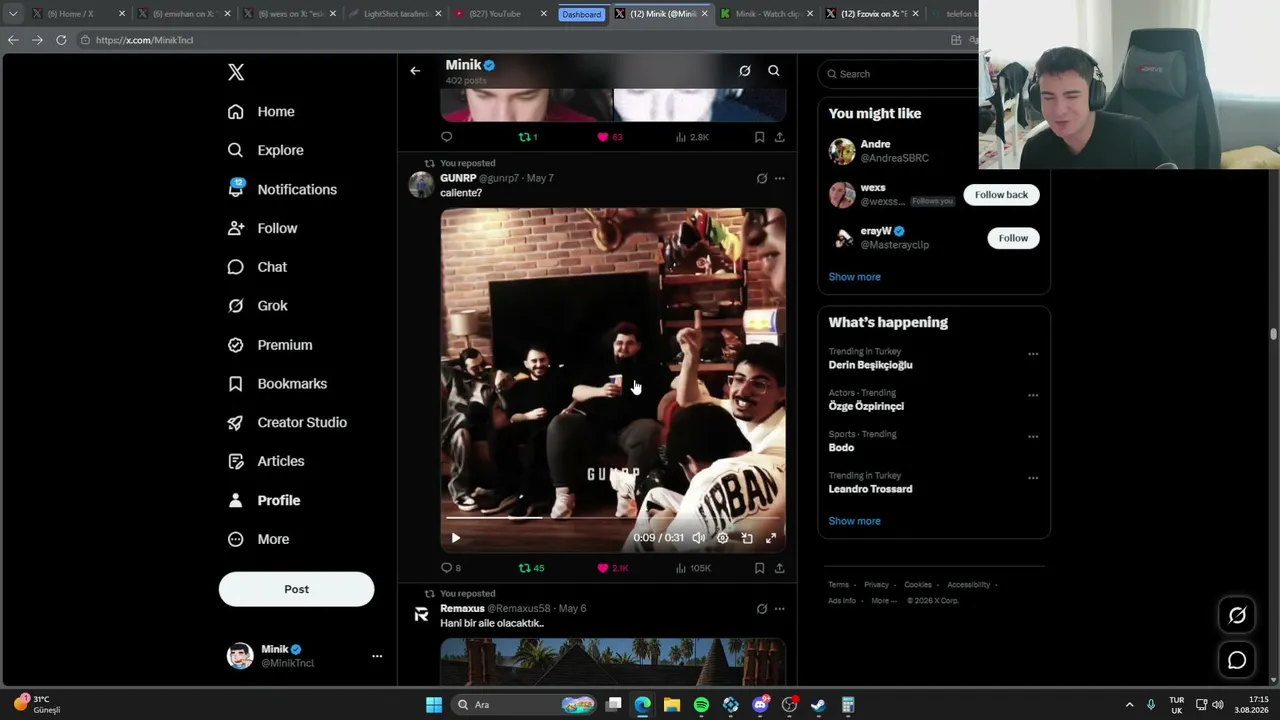The width and height of the screenshot is (1280, 720).
Task: Open the Remaxus profile name link
Action: (x=462, y=608)
